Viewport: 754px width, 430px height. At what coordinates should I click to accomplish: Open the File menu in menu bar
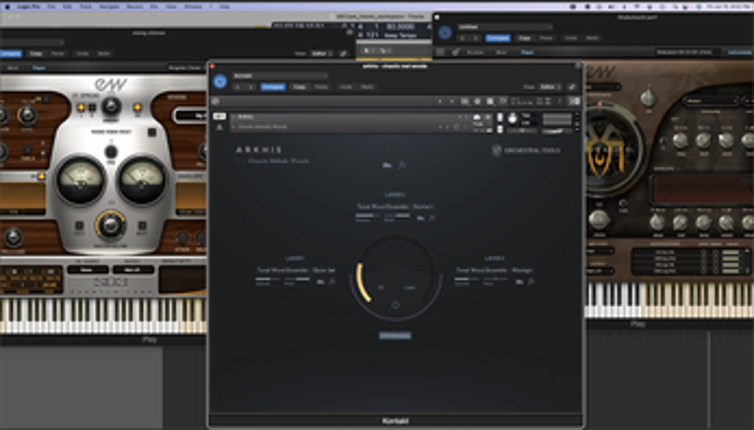click(51, 7)
